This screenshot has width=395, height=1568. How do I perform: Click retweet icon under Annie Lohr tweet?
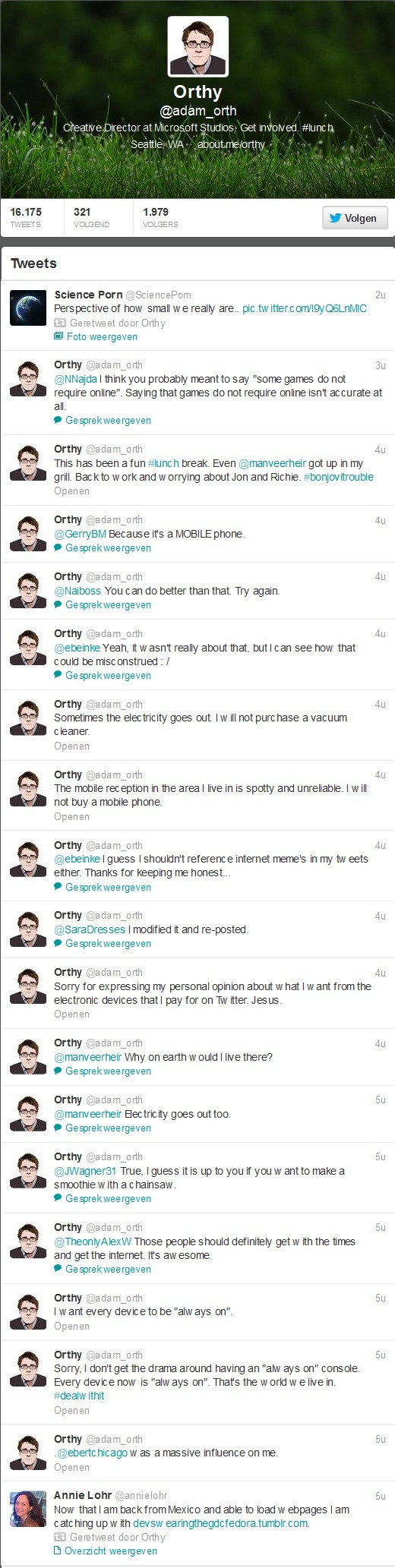(x=59, y=1537)
